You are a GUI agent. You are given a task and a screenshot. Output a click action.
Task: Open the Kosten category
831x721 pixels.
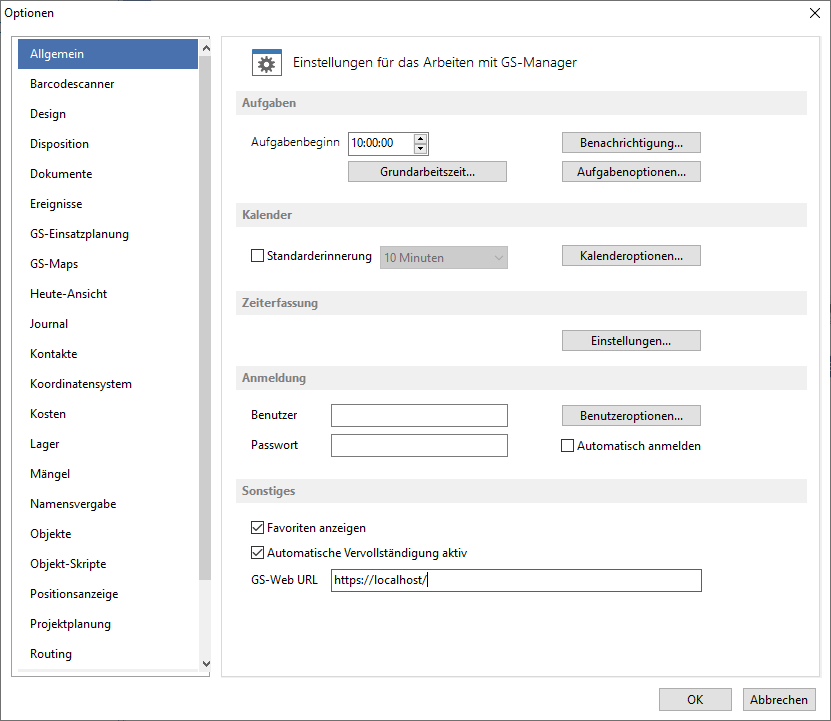click(108, 414)
